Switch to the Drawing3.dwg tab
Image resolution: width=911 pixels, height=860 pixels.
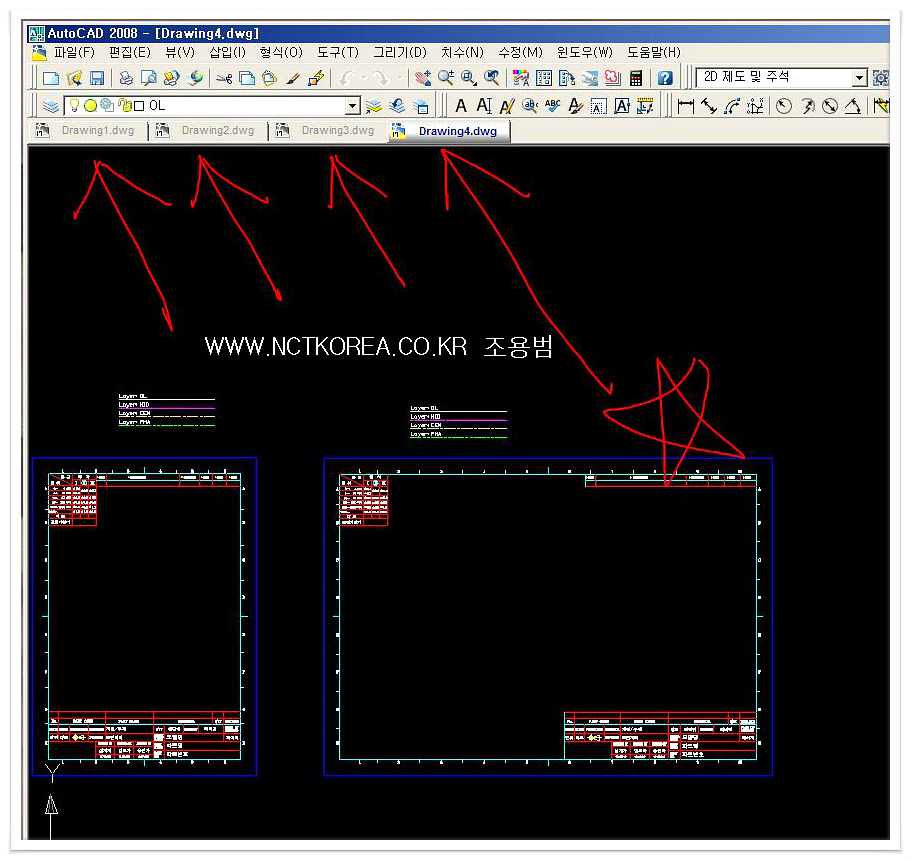(x=327, y=131)
